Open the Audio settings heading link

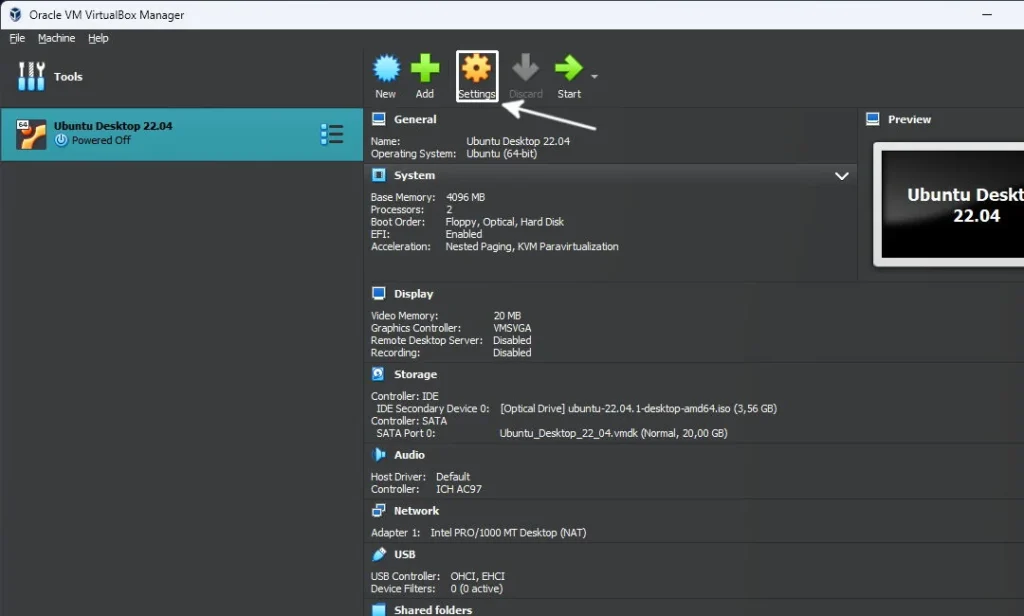click(409, 455)
